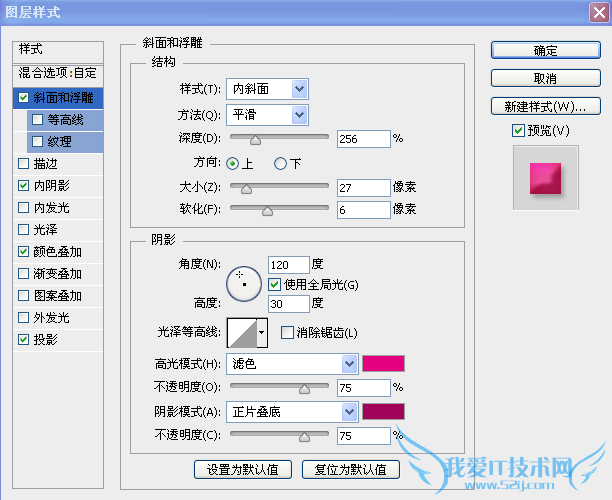Click the pink style preview thumbnail
This screenshot has width=612, height=500.
pos(545,178)
